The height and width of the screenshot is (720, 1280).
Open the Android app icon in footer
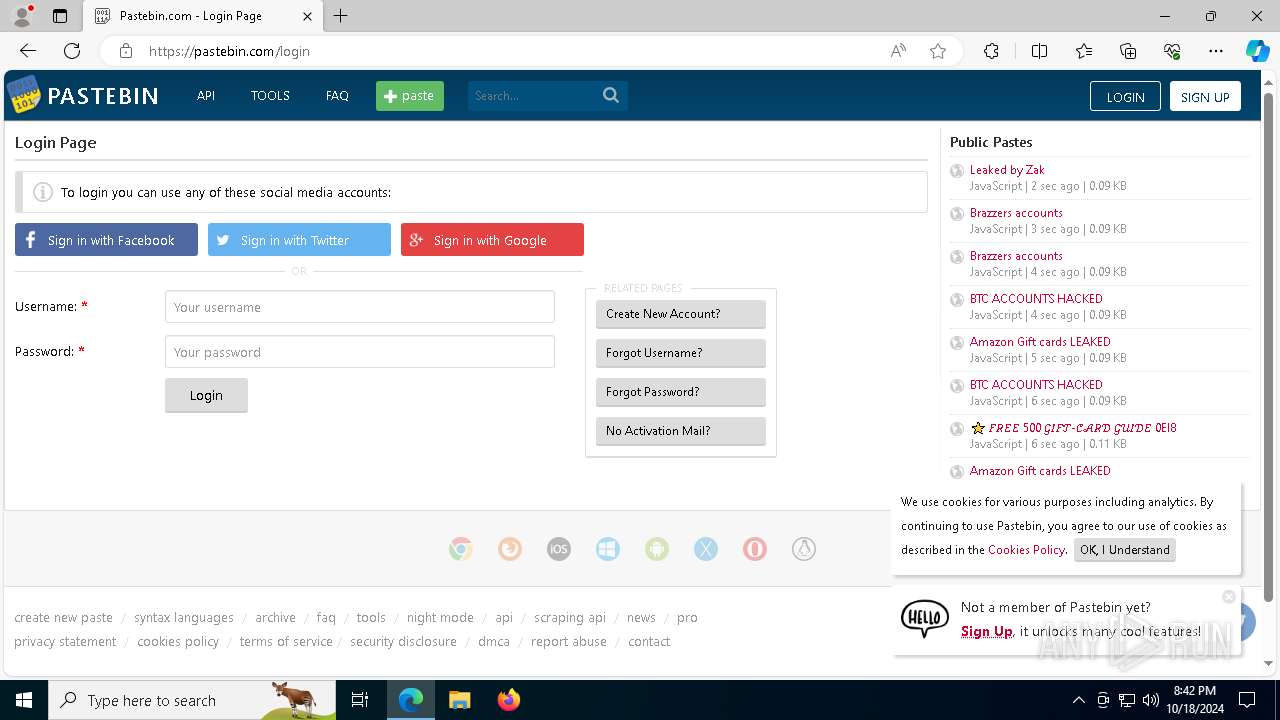coord(657,549)
